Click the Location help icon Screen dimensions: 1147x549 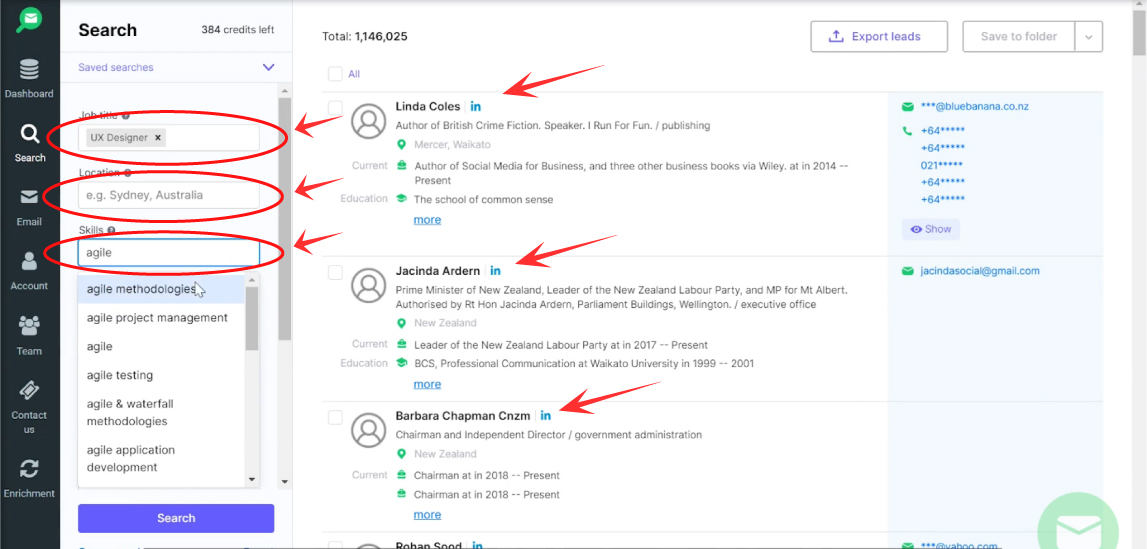coord(127,173)
